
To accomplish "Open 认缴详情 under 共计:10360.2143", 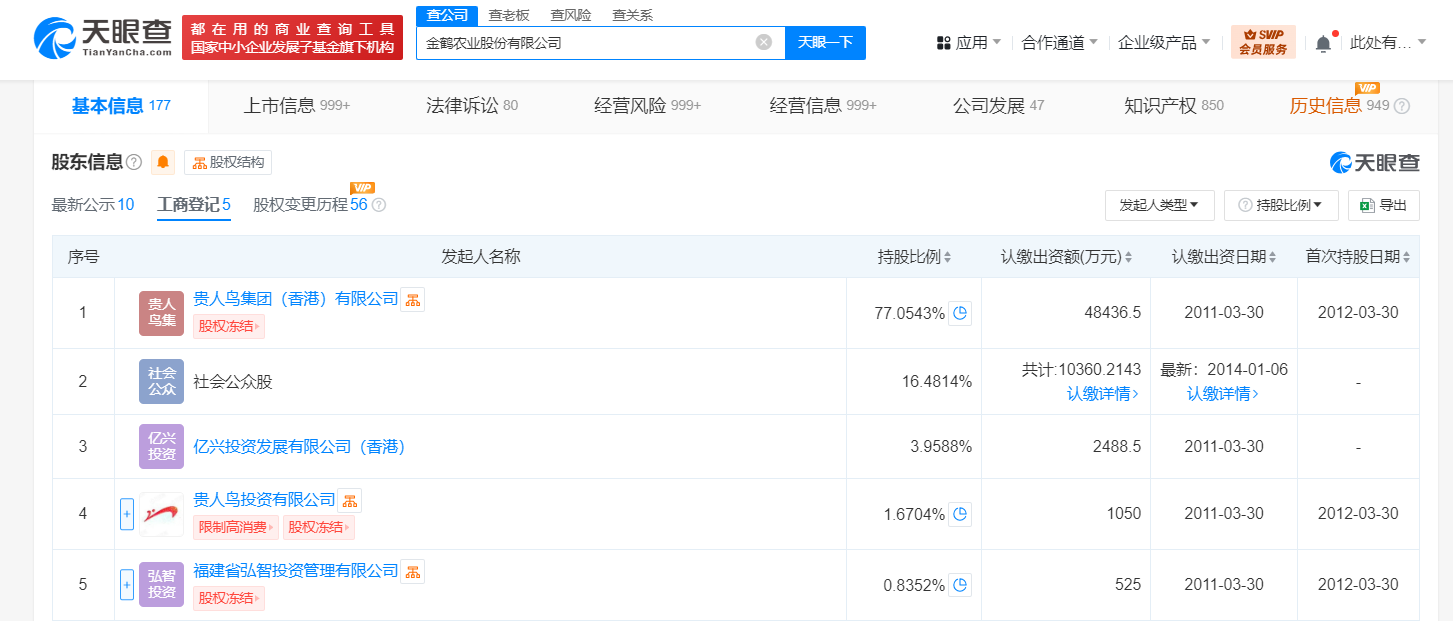I will 1103,394.
